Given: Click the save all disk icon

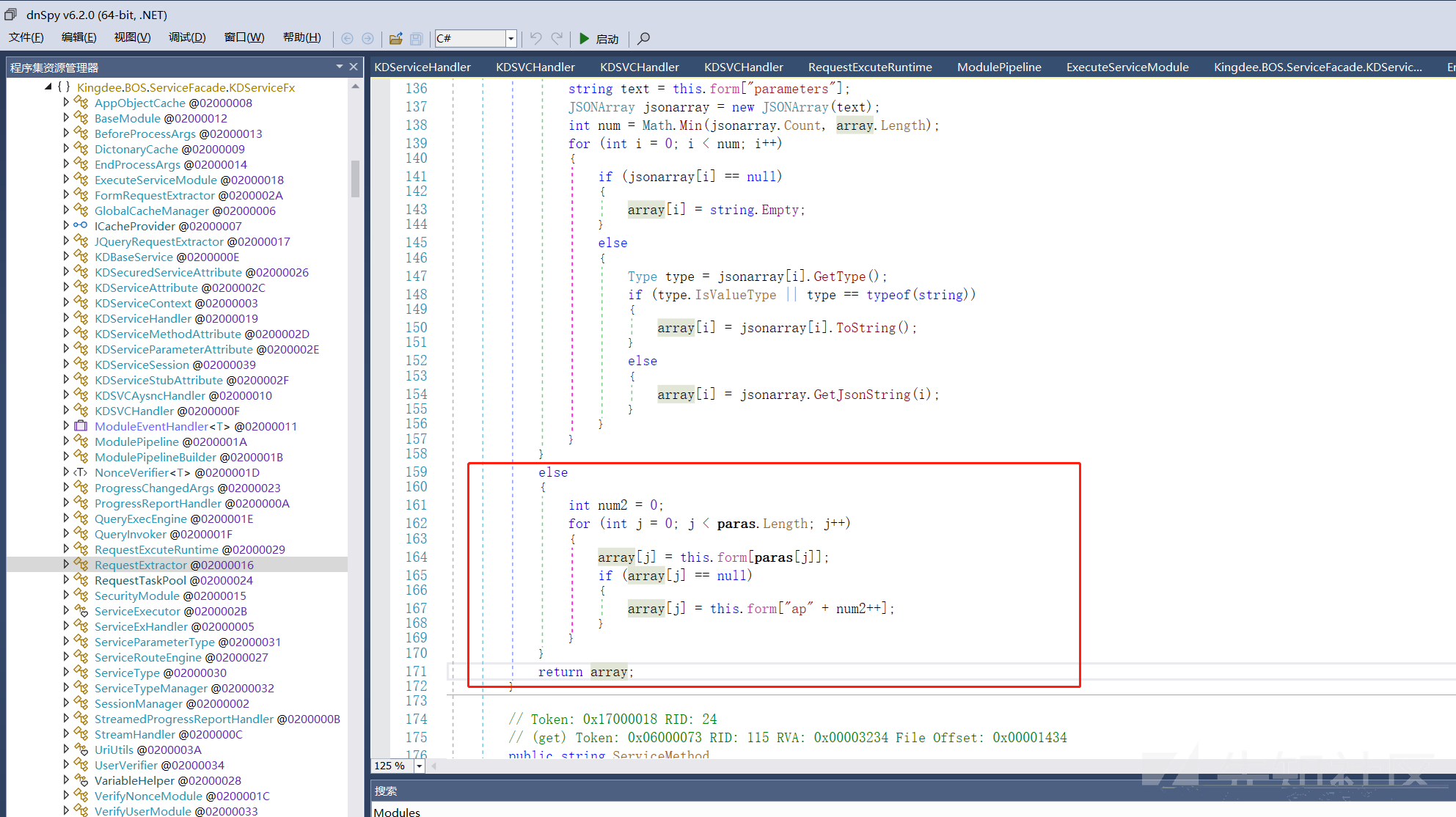Looking at the screenshot, I should [416, 38].
